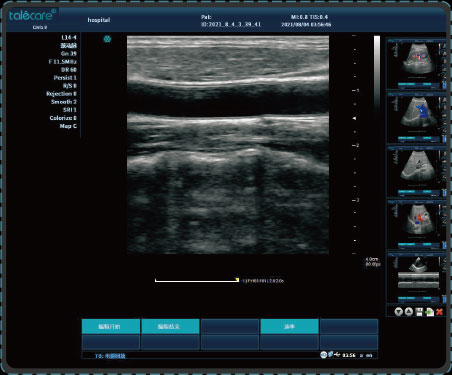452x375 pixels.
Task: Open the fourth red-blue Doppler thumbnail
Action: (416, 225)
